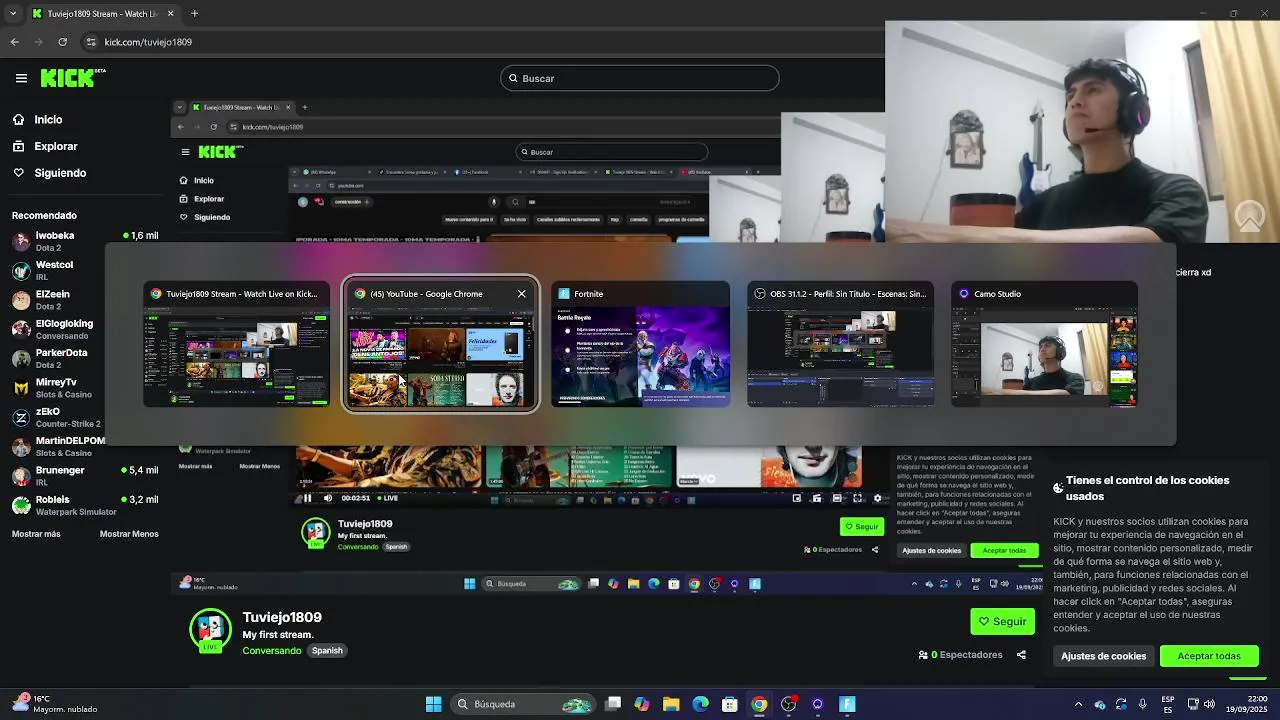1280x720 pixels.
Task: Open the Windows Start menu on bottom taskbar
Action: coord(434,704)
